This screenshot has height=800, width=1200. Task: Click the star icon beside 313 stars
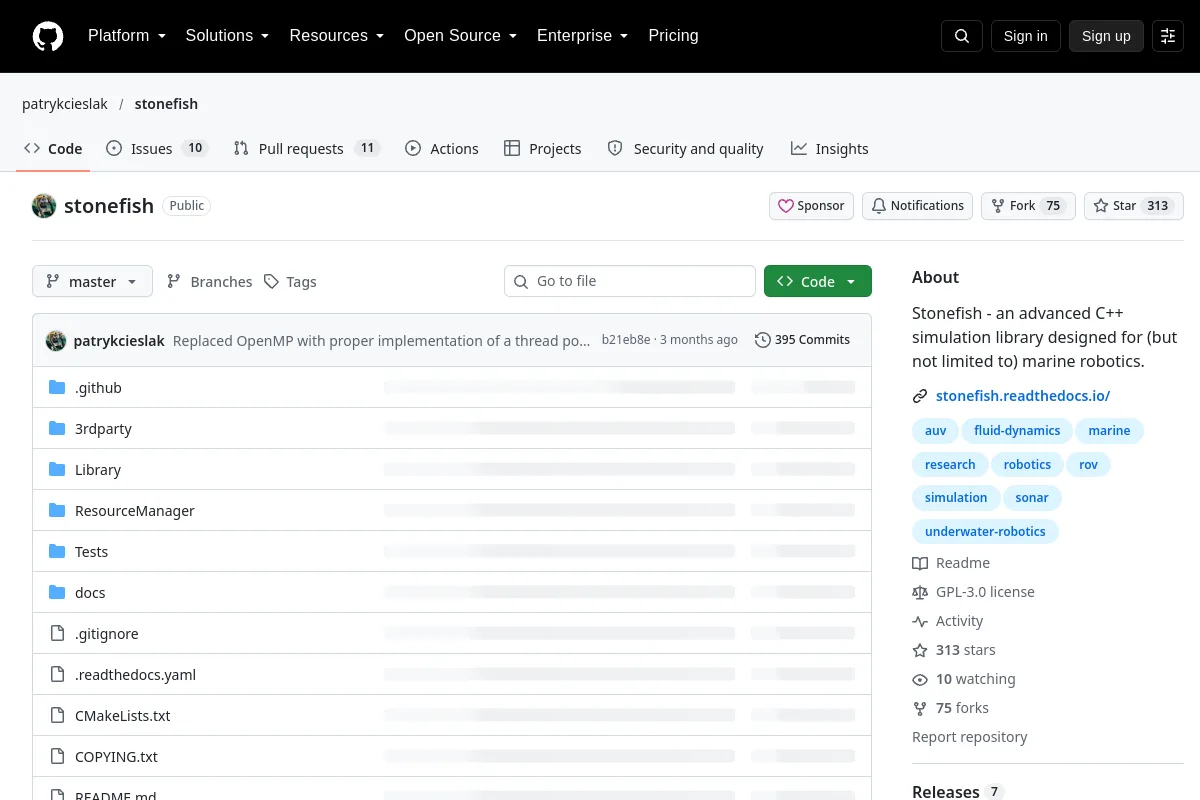[920, 650]
